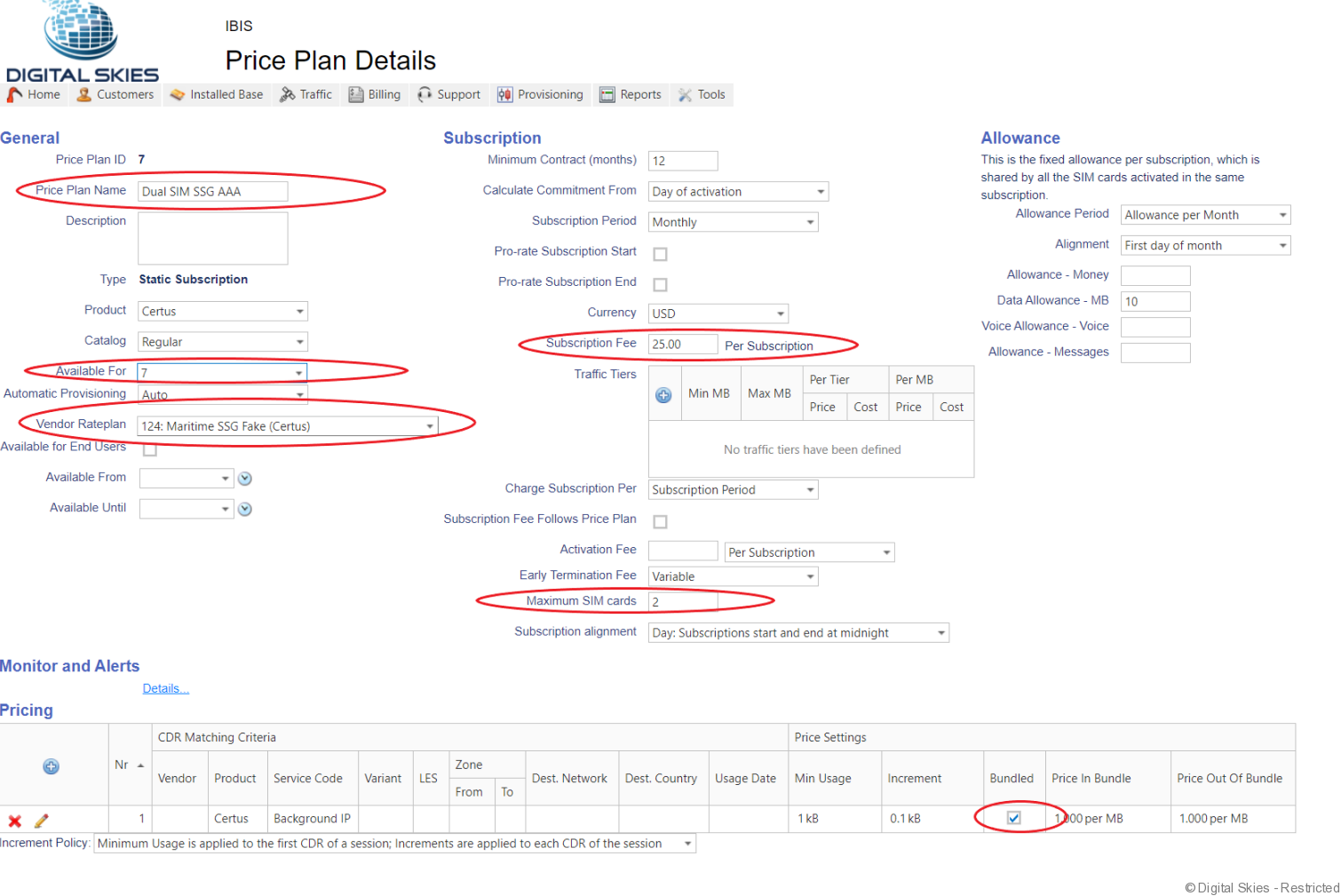The height and width of the screenshot is (896, 1341).
Task: Open the Available Until date picker icon
Action: click(x=245, y=509)
